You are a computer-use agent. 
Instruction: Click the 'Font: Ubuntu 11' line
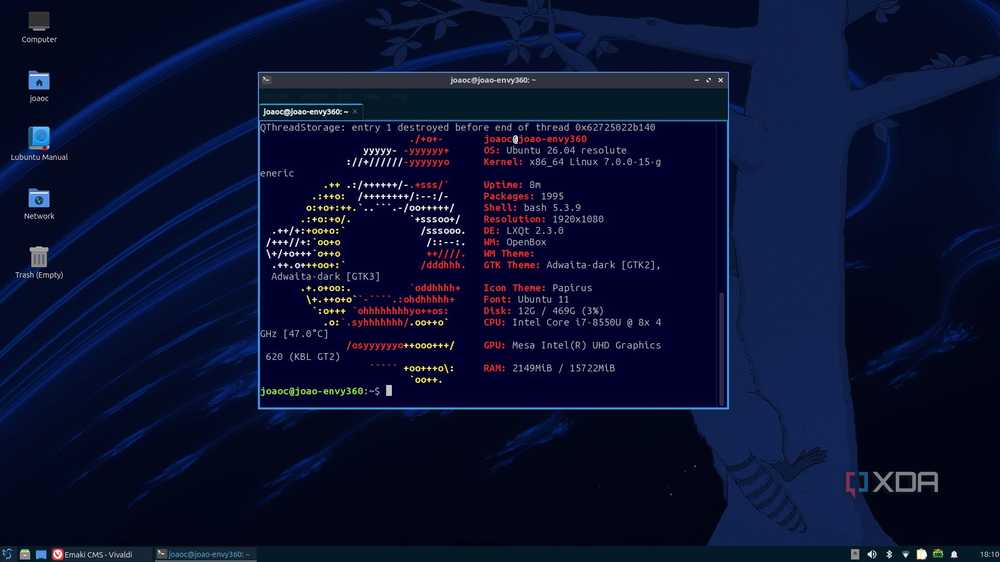526,300
